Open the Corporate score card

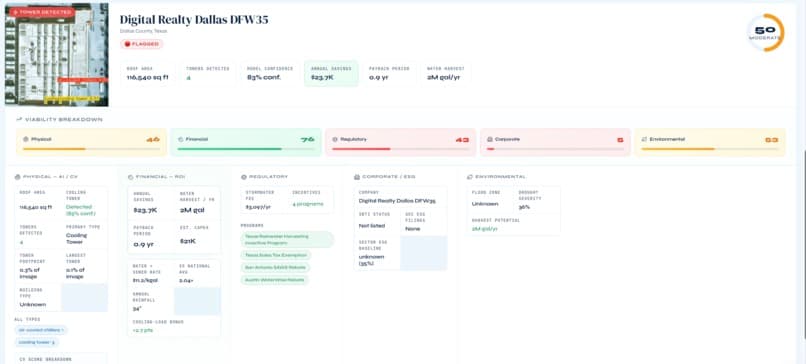point(555,142)
